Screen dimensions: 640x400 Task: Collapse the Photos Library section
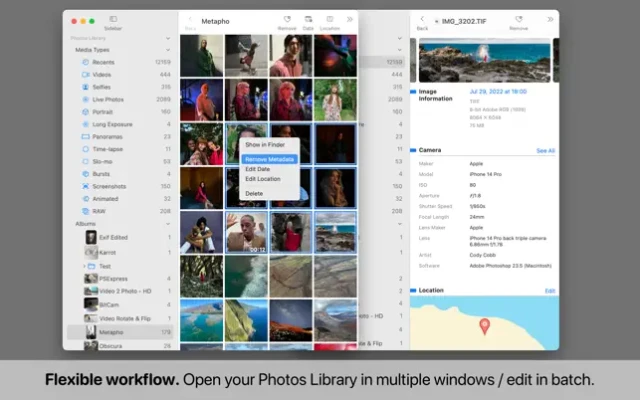coord(168,38)
